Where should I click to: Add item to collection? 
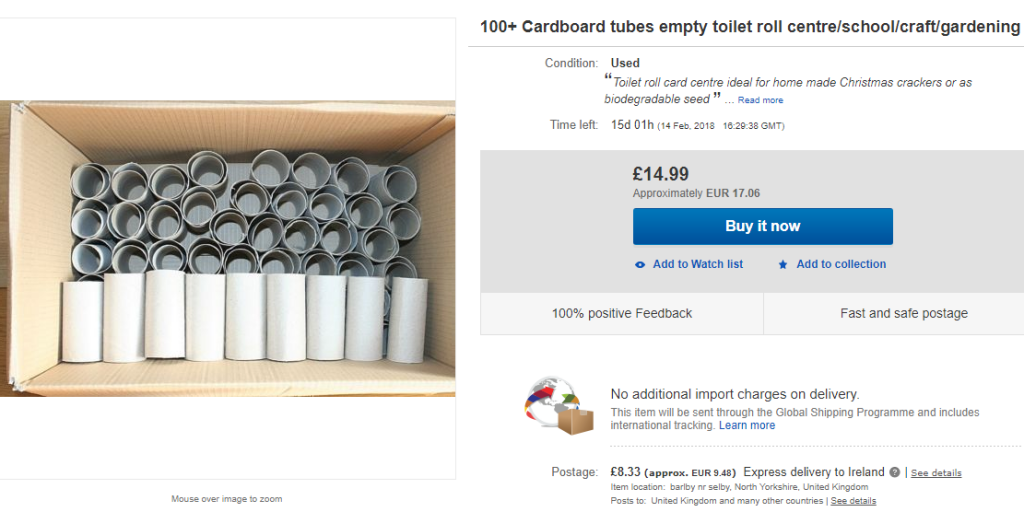coord(841,264)
